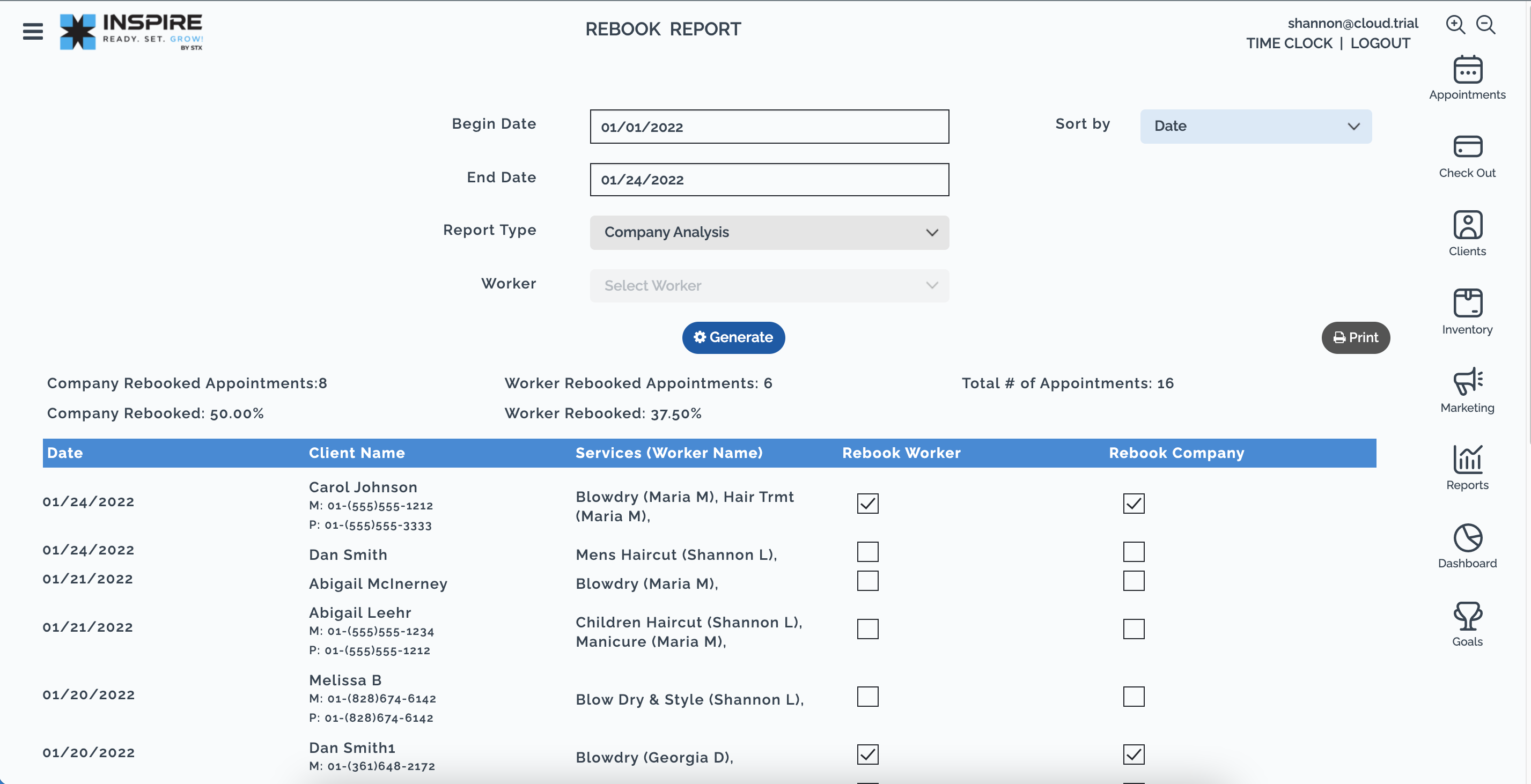The height and width of the screenshot is (784, 1531).
Task: Check Rebook Worker for Melissa B
Action: point(868,696)
